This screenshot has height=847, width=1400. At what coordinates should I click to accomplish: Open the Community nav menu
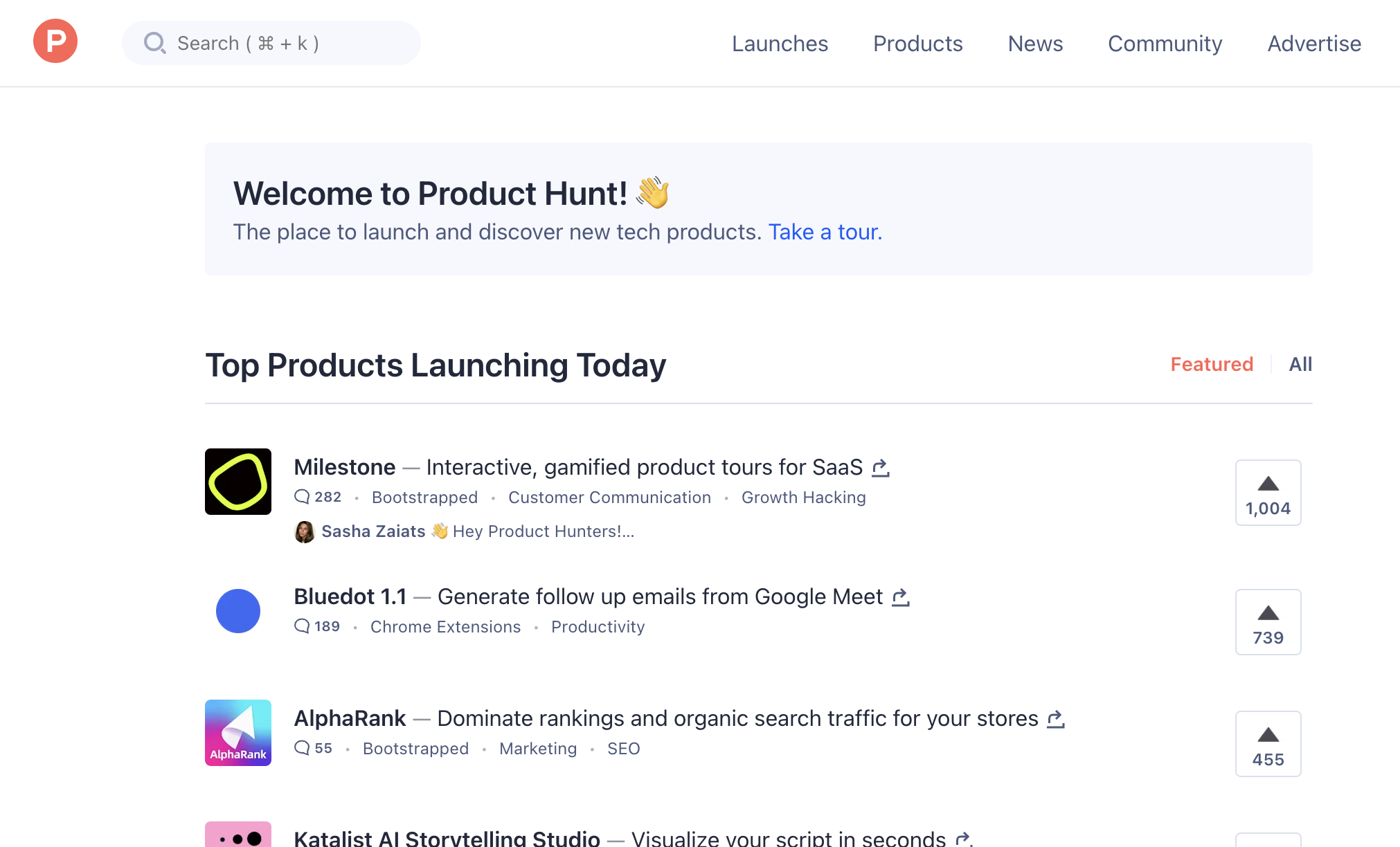point(1165,44)
